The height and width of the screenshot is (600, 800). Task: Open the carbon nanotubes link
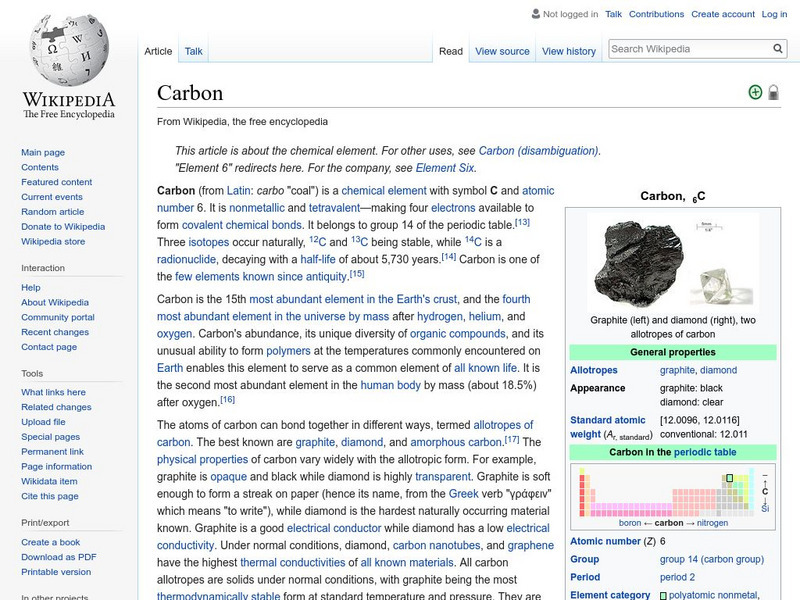coord(437,545)
